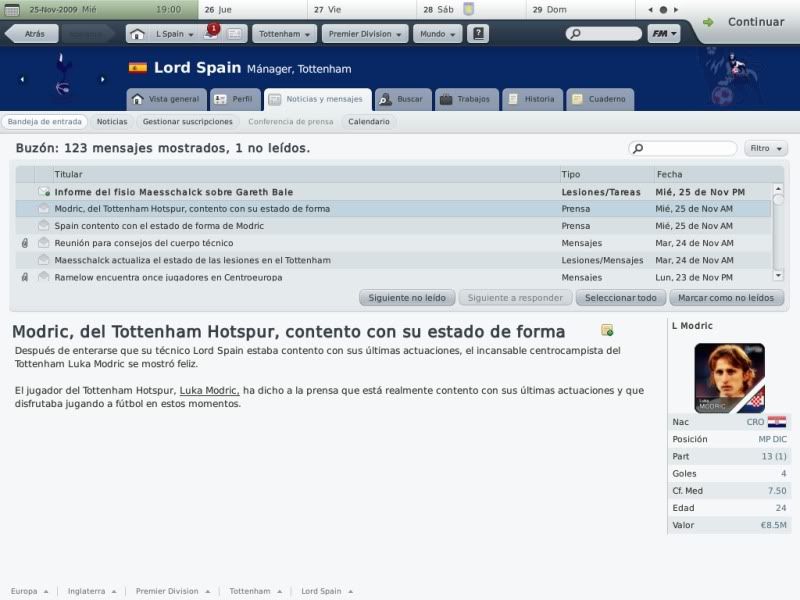Click the note icon beside the article headline
The width and height of the screenshot is (800, 600).
pos(607,330)
